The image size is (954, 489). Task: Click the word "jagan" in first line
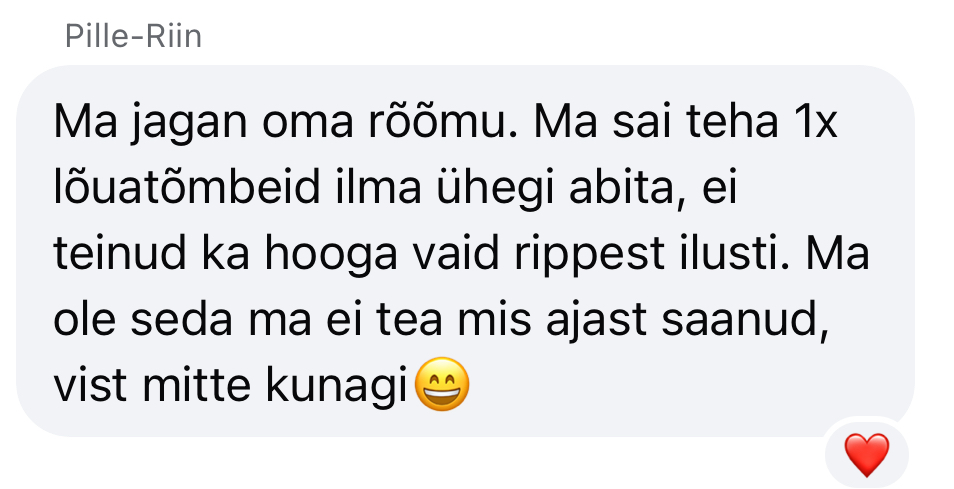(x=189, y=122)
